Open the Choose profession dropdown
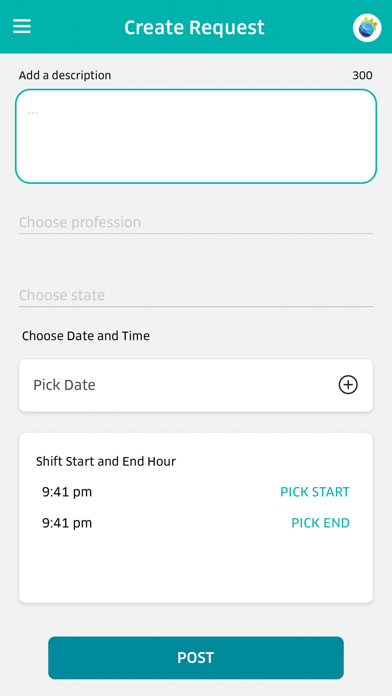392x696 pixels. [196, 222]
